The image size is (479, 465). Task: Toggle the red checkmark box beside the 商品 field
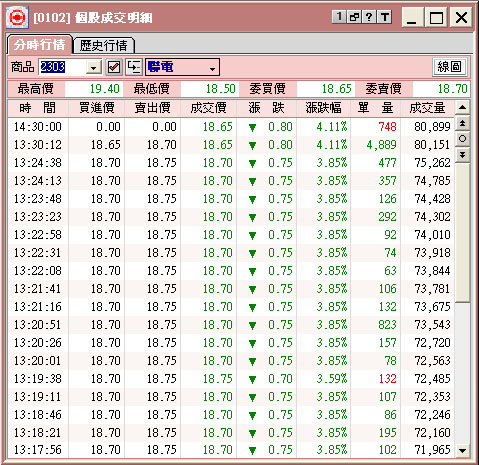114,67
